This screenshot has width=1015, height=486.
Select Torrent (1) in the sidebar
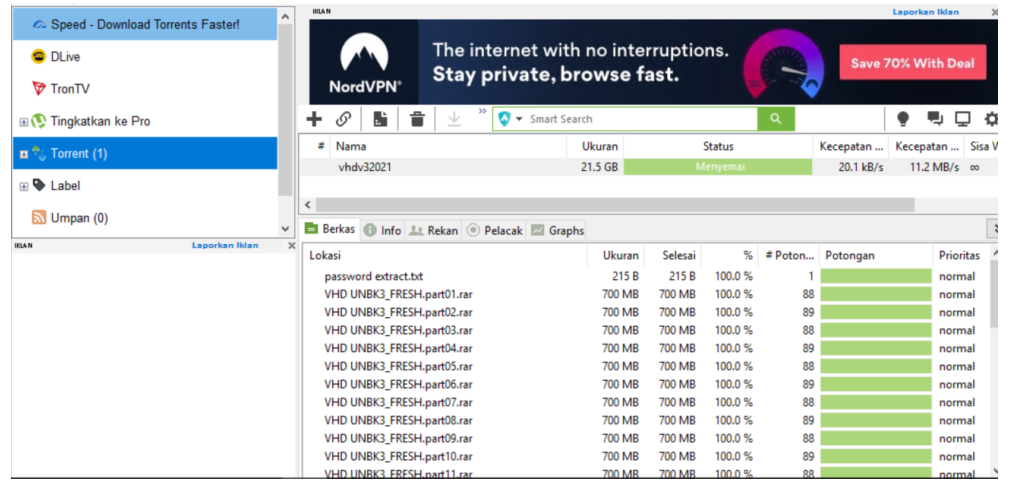[145, 153]
